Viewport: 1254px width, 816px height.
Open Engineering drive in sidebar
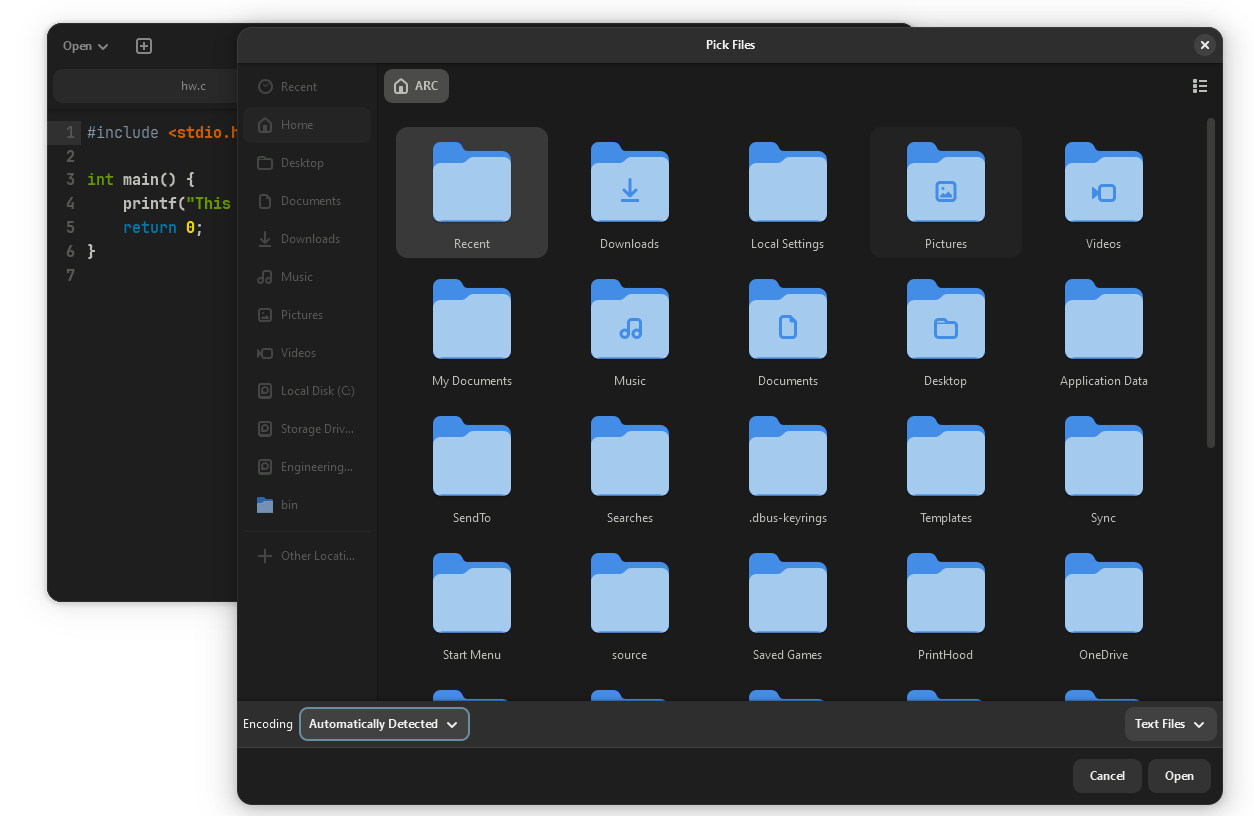pyautogui.click(x=307, y=467)
